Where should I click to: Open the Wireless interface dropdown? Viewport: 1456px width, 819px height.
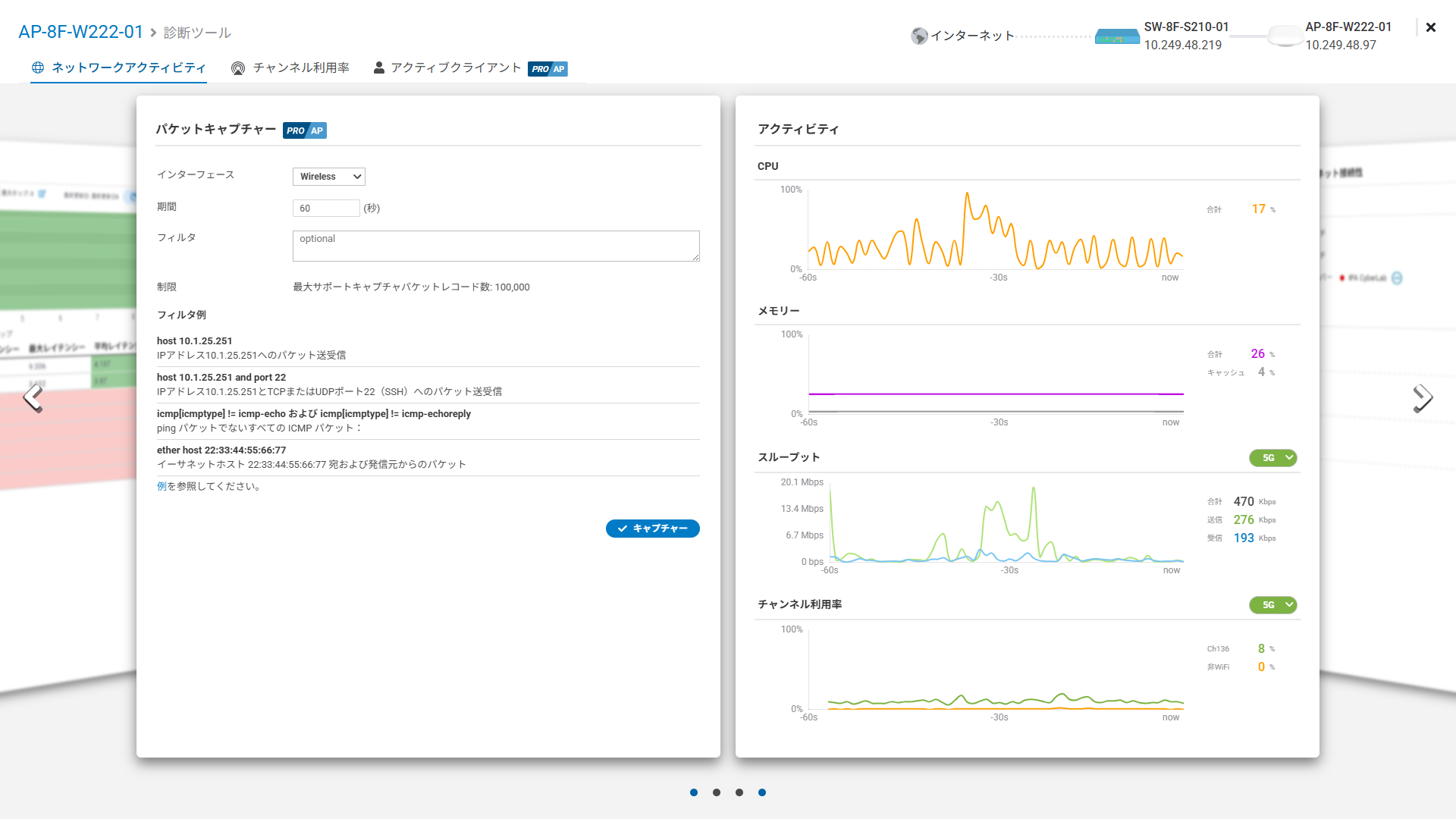pyautogui.click(x=328, y=177)
